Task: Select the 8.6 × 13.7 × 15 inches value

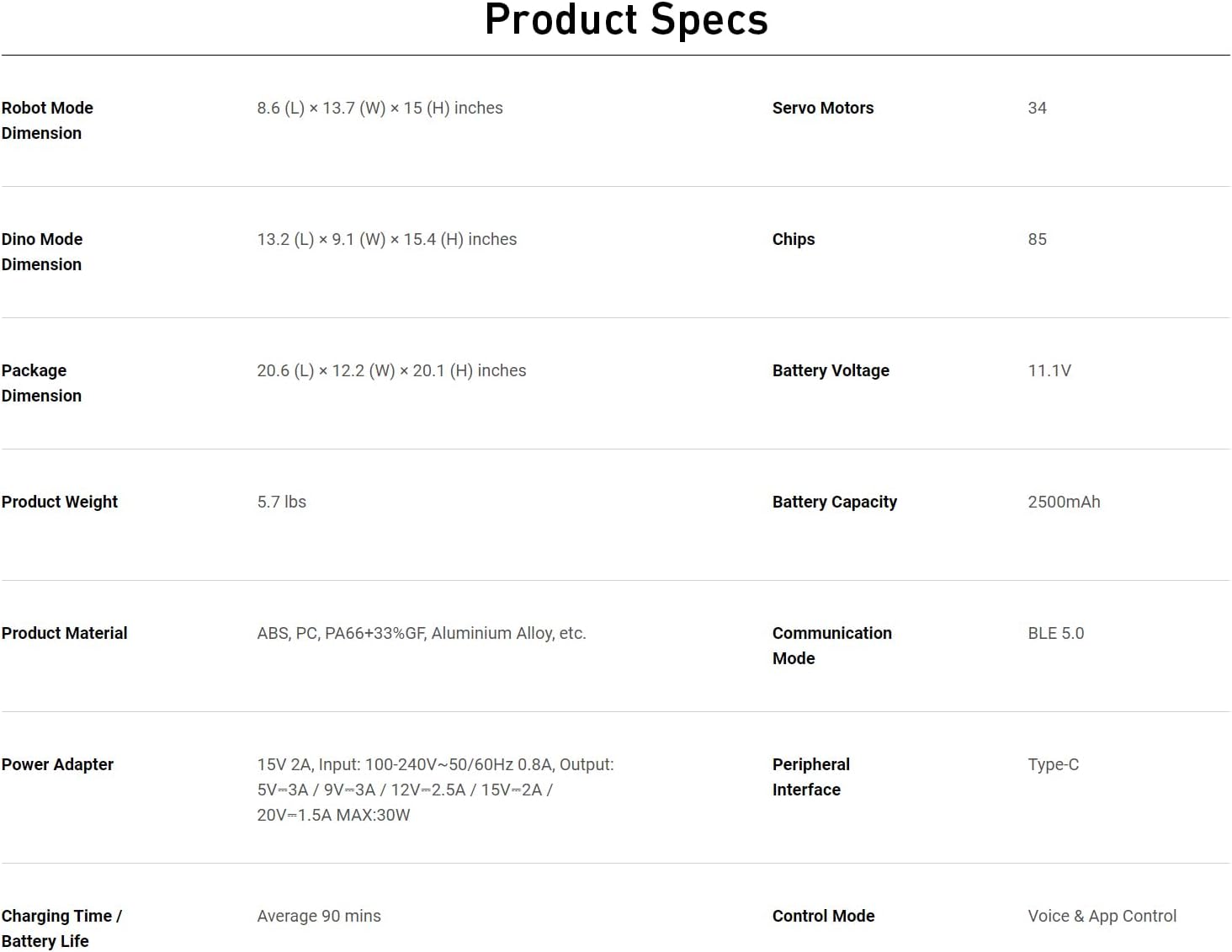Action: click(380, 108)
